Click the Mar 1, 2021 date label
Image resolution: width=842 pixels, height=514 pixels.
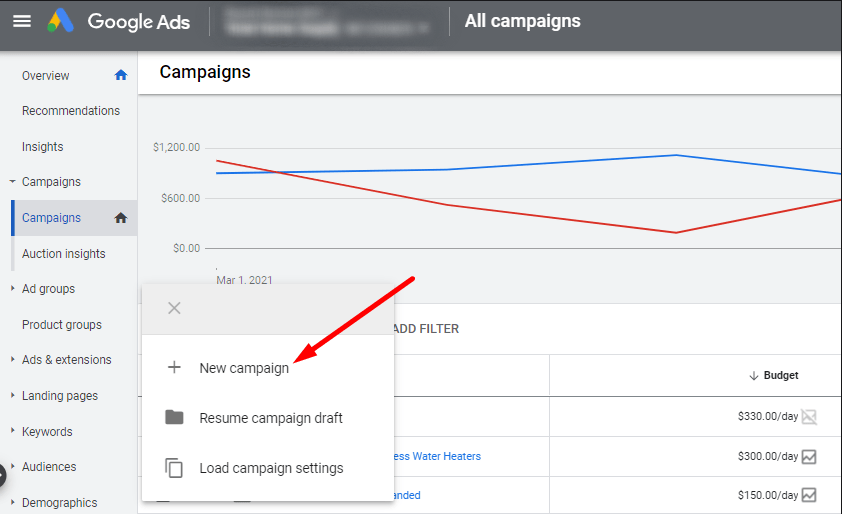pyautogui.click(x=244, y=280)
